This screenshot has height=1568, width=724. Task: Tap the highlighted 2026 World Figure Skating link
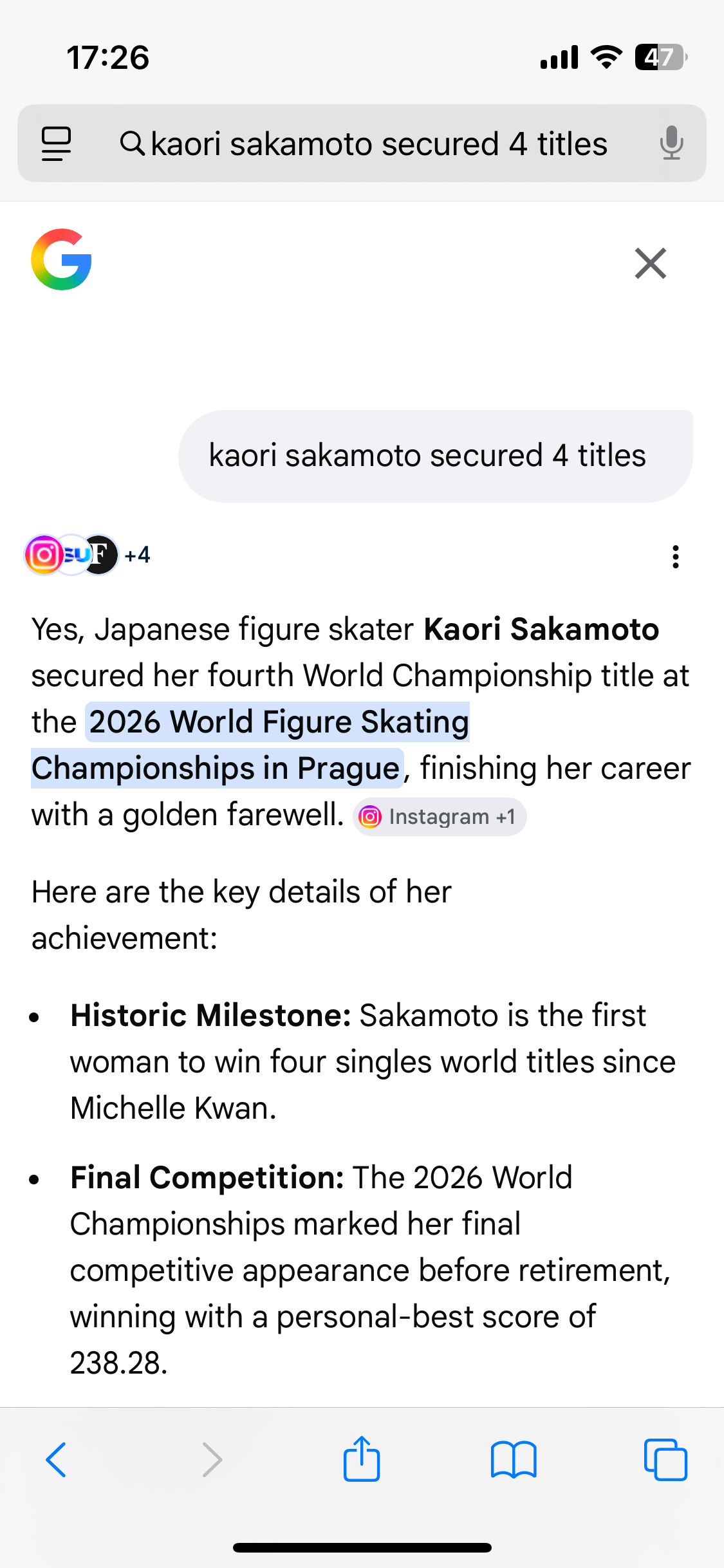tap(279, 722)
